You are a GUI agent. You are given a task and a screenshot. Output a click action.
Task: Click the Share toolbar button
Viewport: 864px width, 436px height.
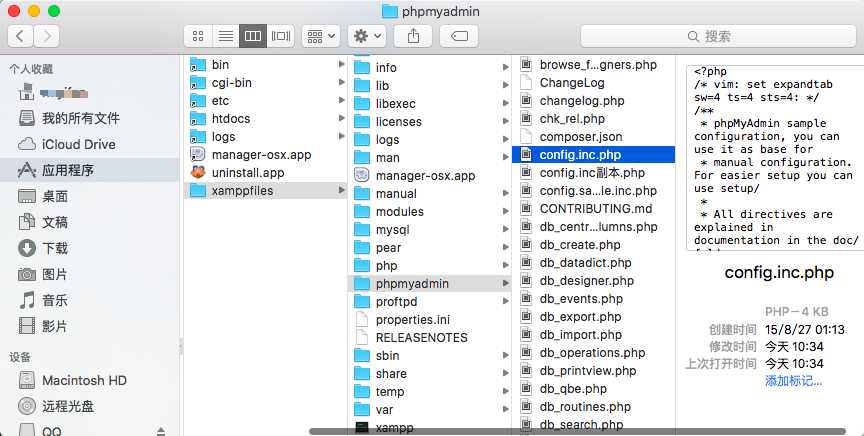click(x=413, y=36)
